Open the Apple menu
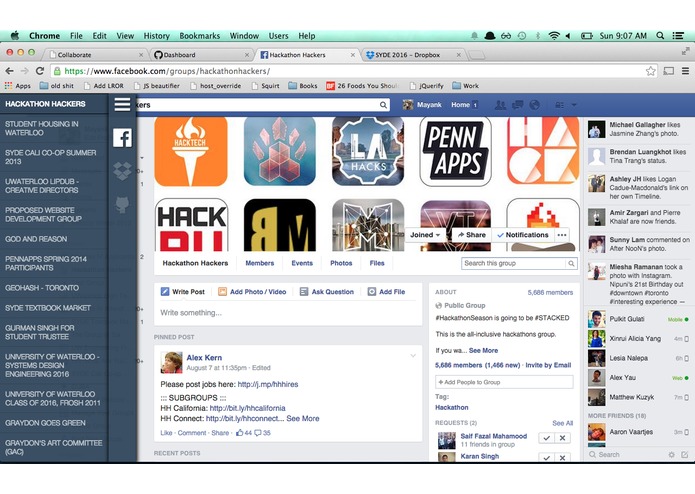The width and height of the screenshot is (695, 494). (15, 35)
